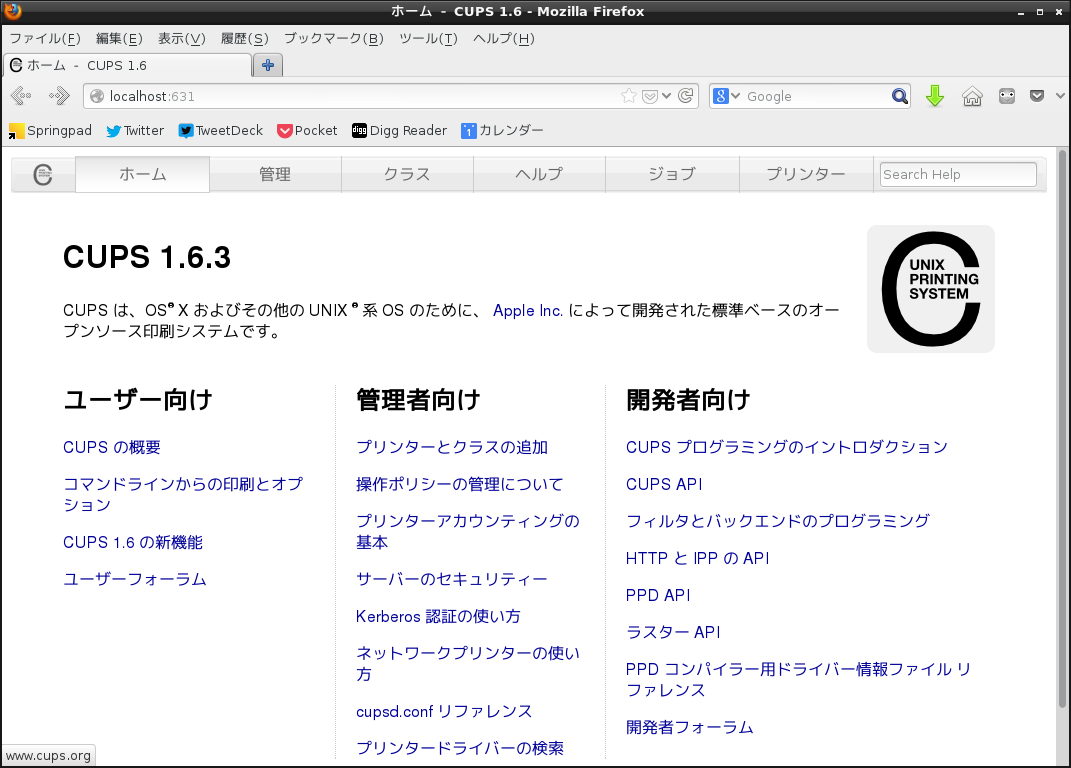Open the カレンダー bookmark
Image resolution: width=1071 pixels, height=768 pixels.
click(x=502, y=131)
